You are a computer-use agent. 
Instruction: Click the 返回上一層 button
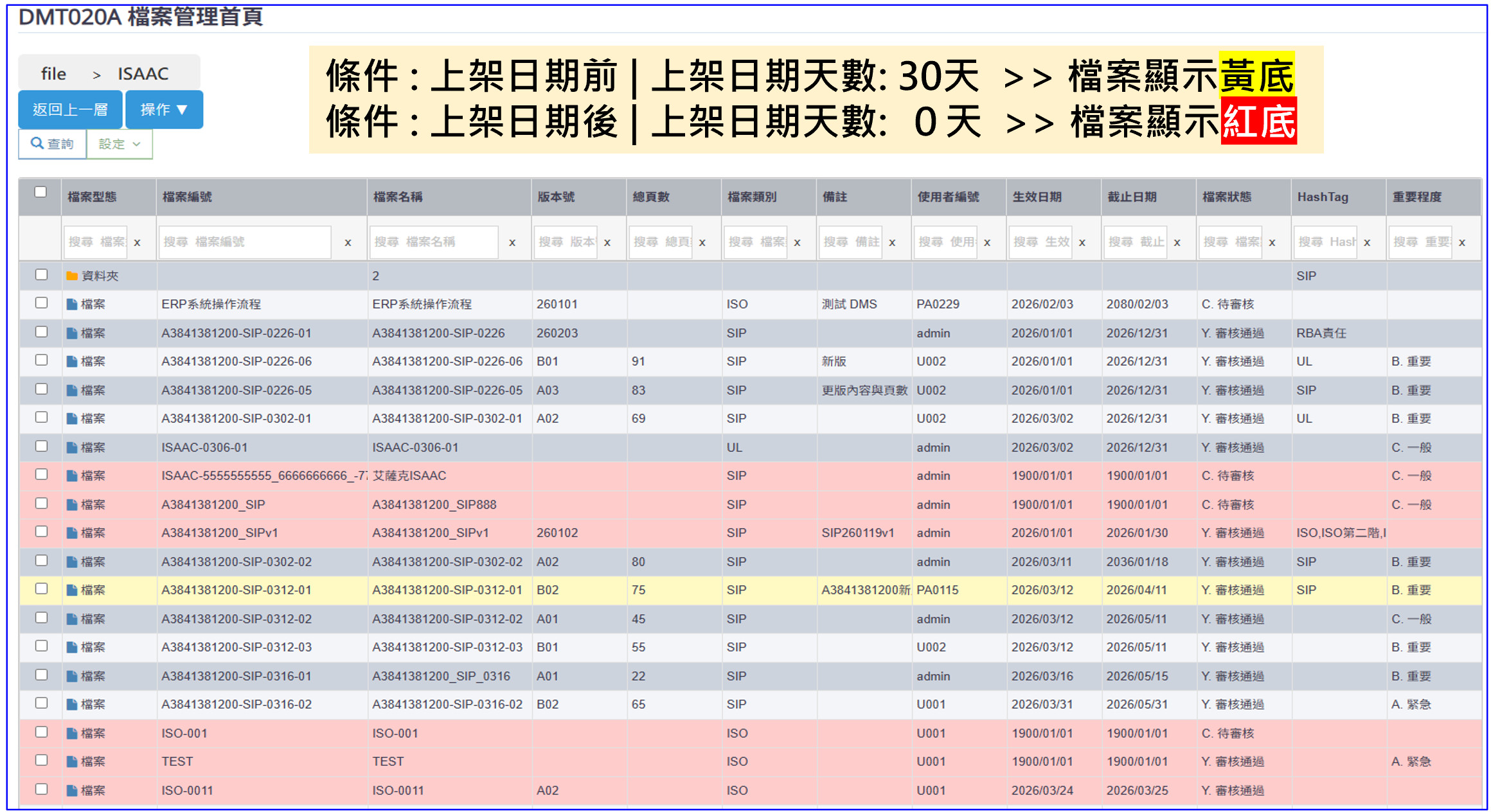[x=70, y=110]
